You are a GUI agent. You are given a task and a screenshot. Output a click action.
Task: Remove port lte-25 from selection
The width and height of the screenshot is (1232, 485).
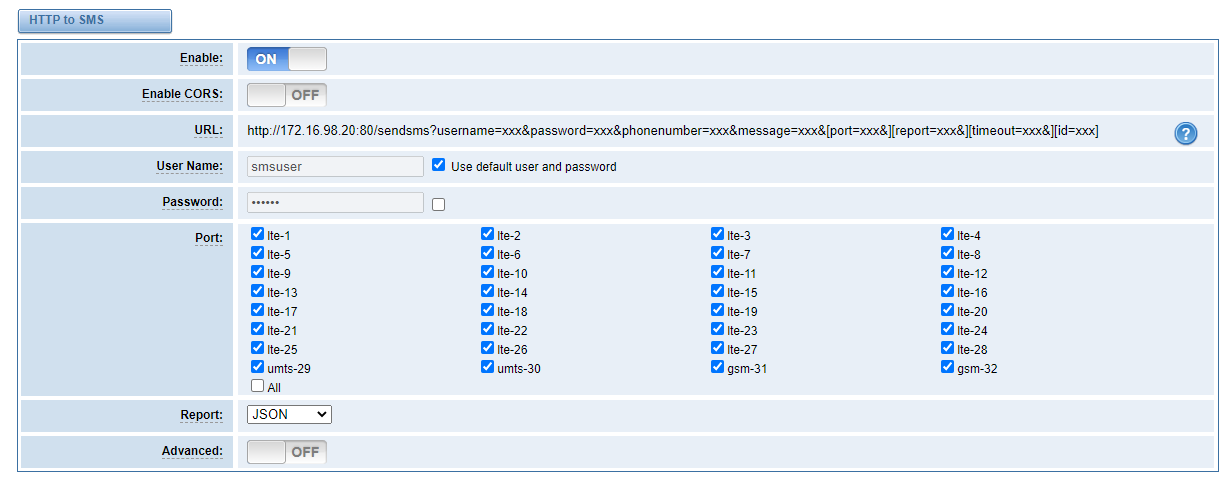(x=258, y=348)
